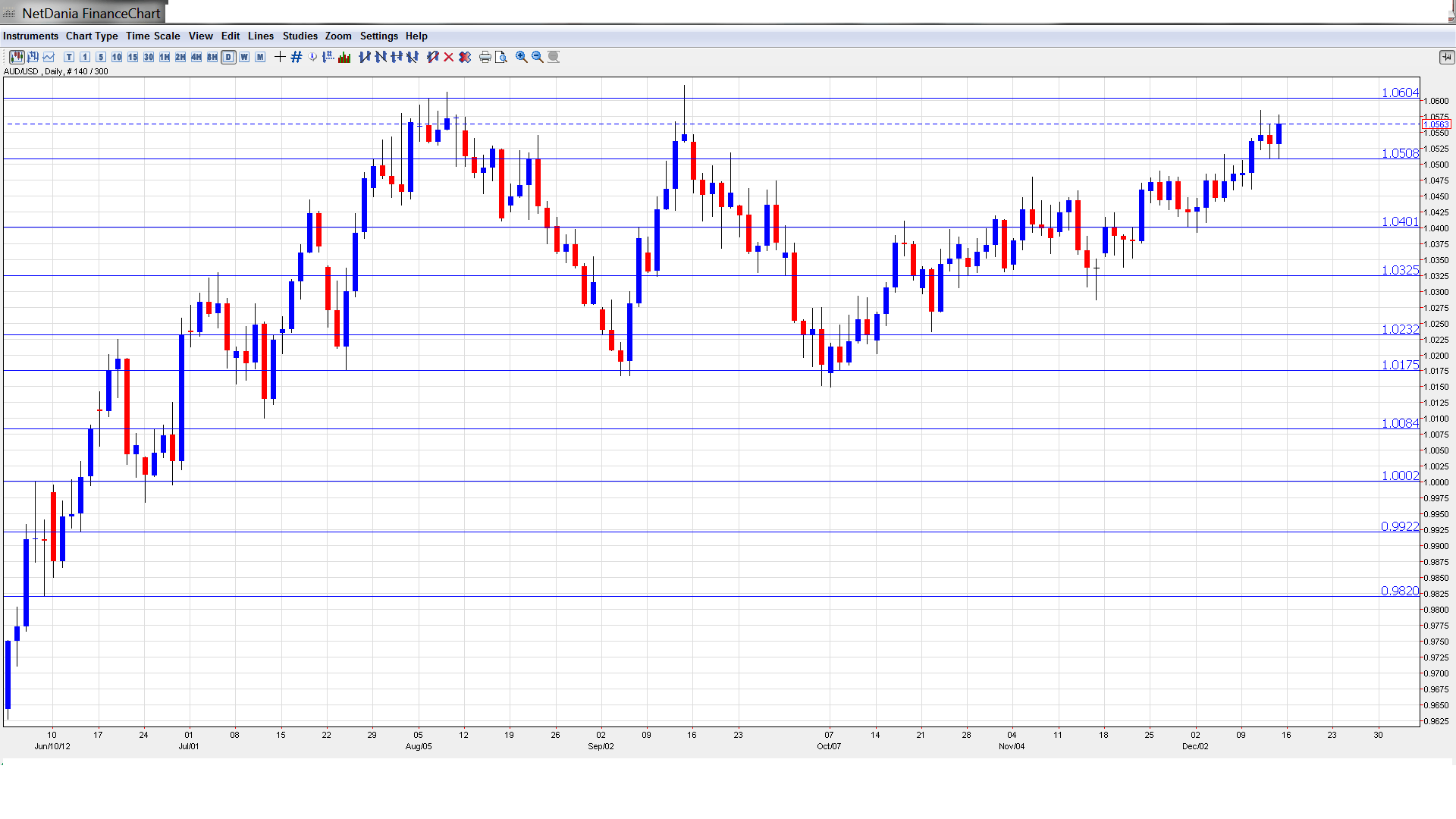The height and width of the screenshot is (819, 1456).
Task: Click the zoom out magnifier
Action: (538, 57)
